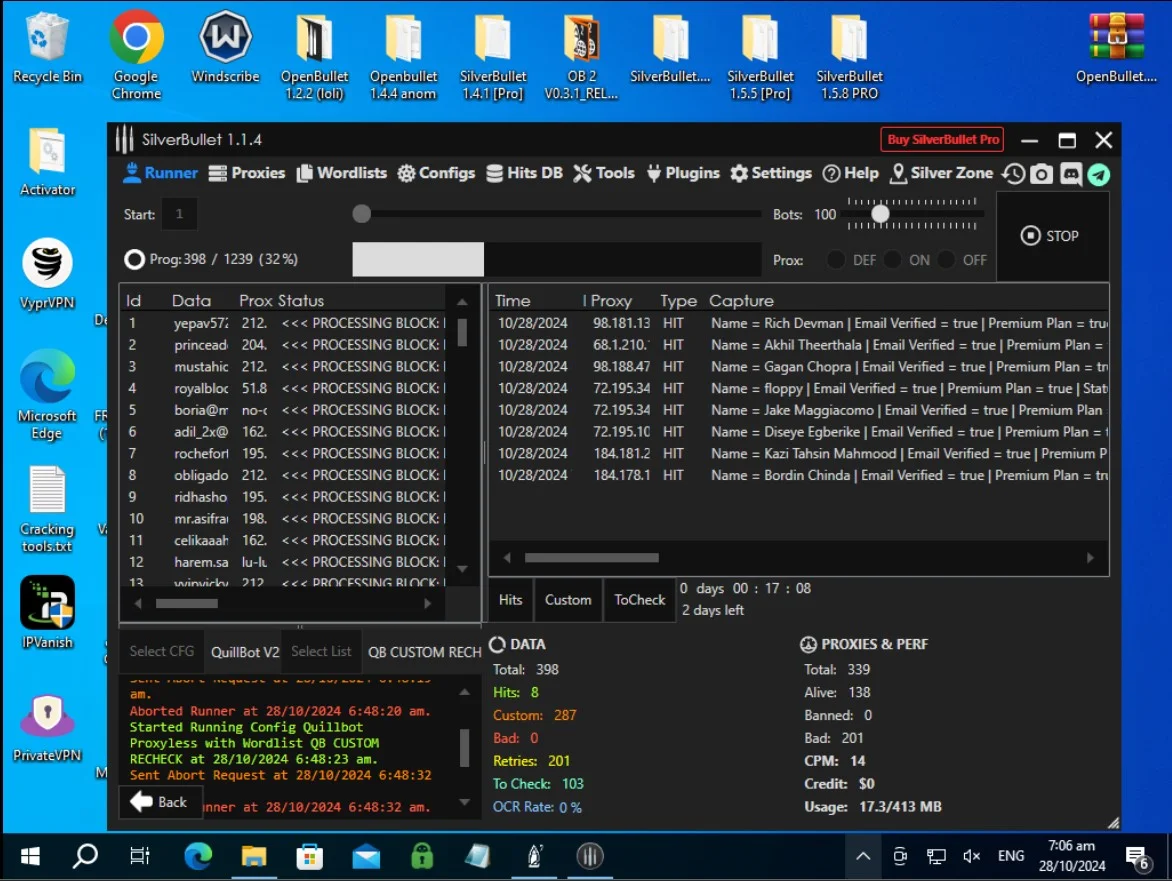Click the Time column header

[513, 300]
